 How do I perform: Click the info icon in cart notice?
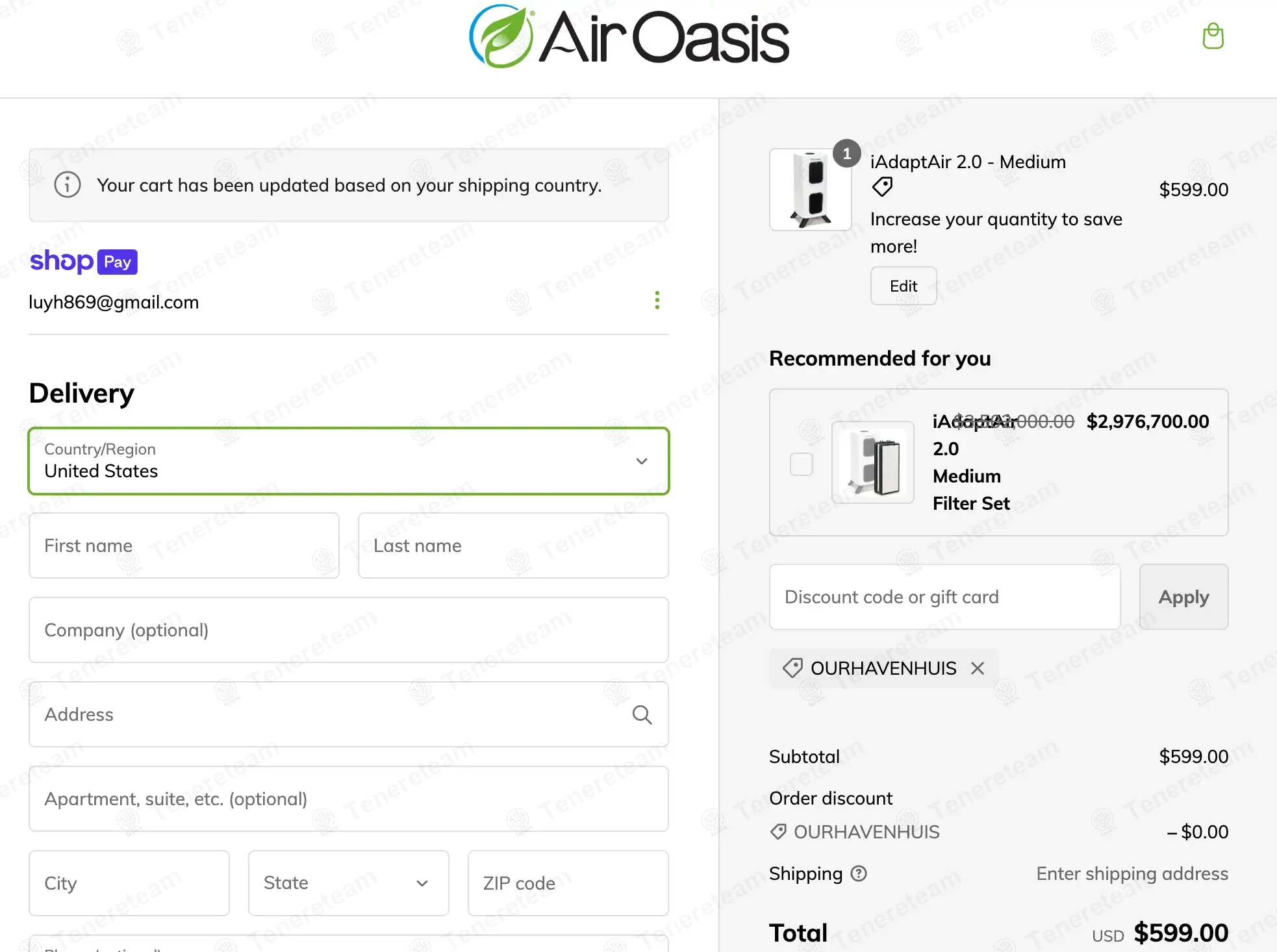68,185
